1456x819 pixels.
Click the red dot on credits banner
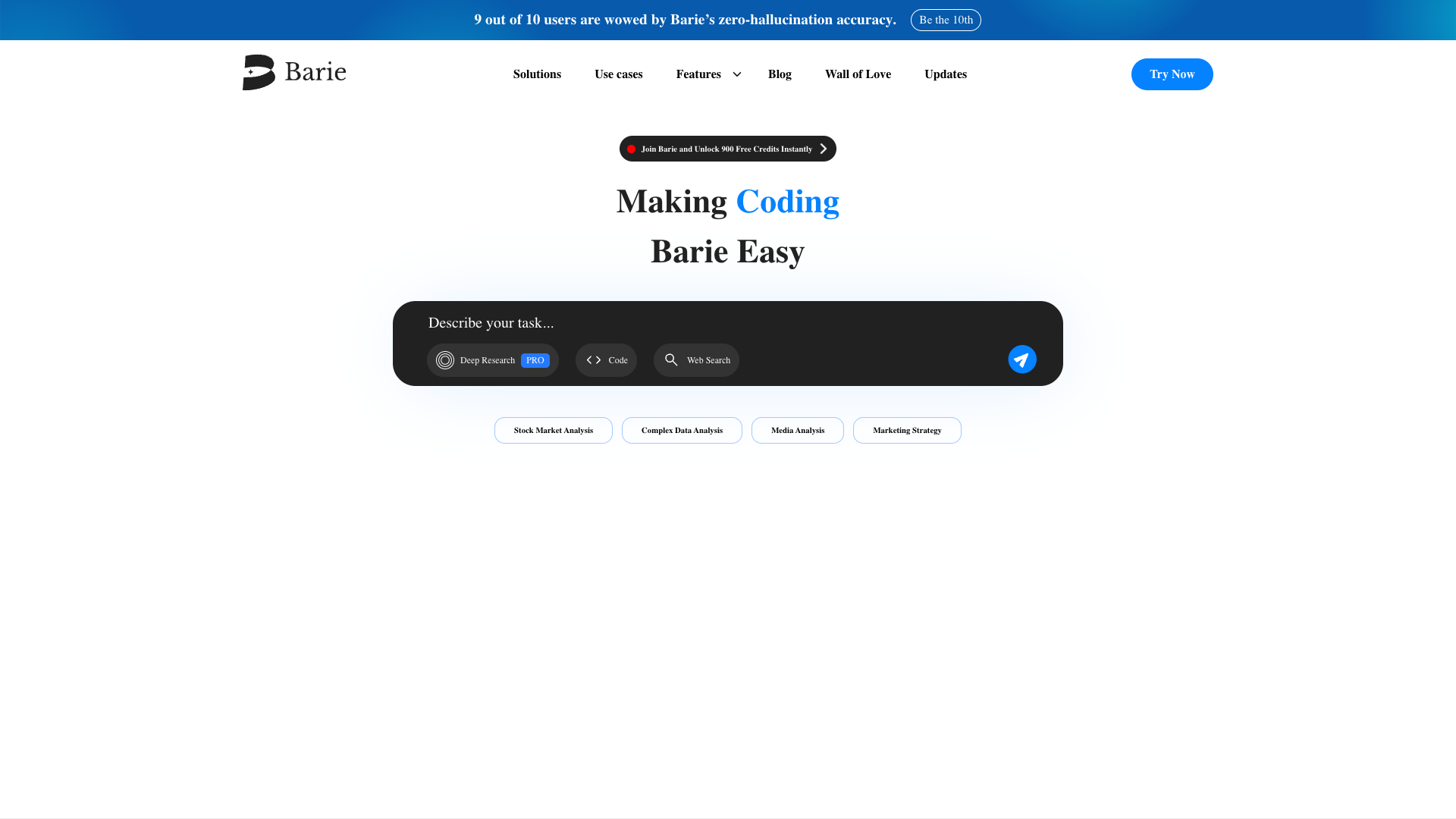631,149
